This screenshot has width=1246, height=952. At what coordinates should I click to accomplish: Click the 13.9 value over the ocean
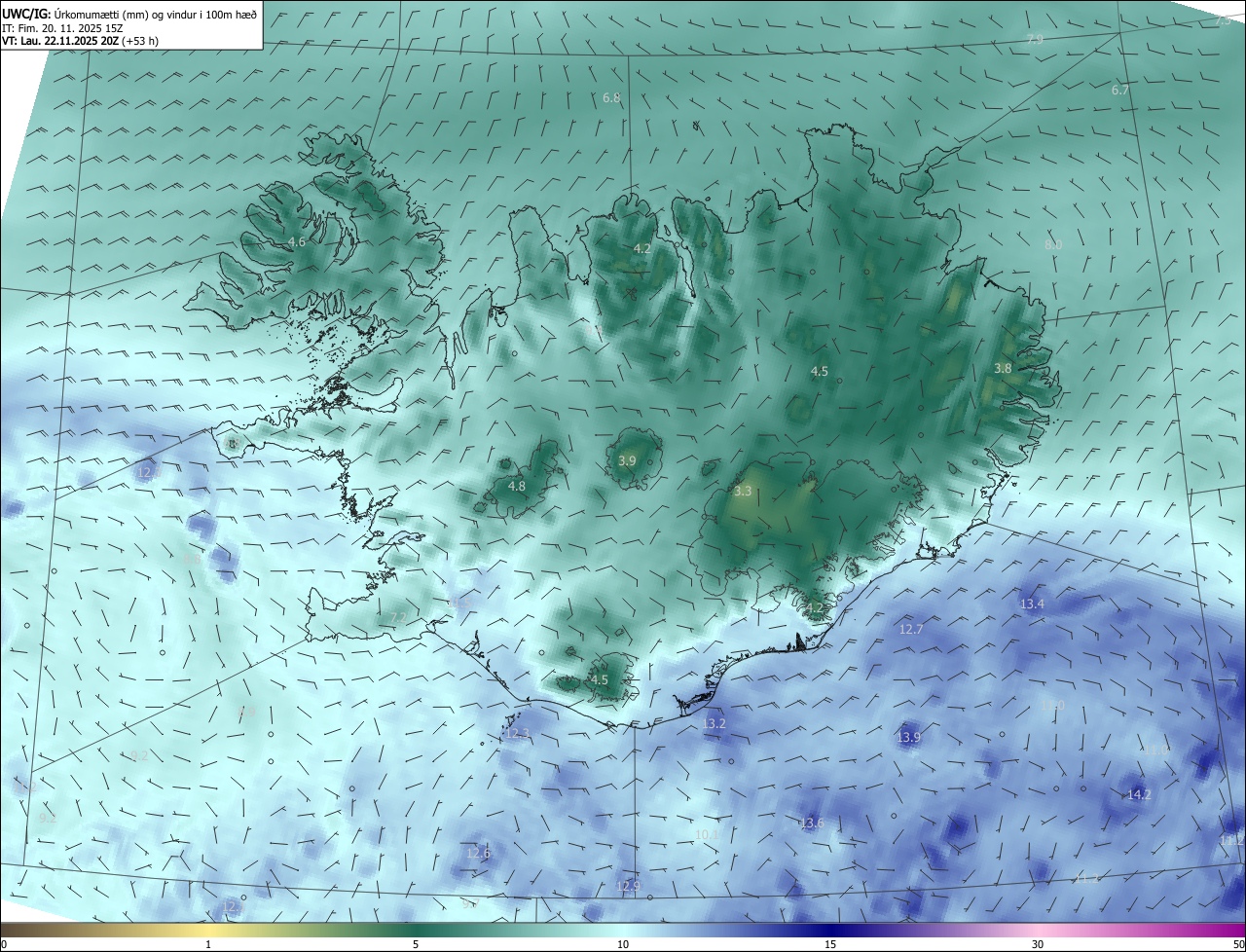coord(908,737)
